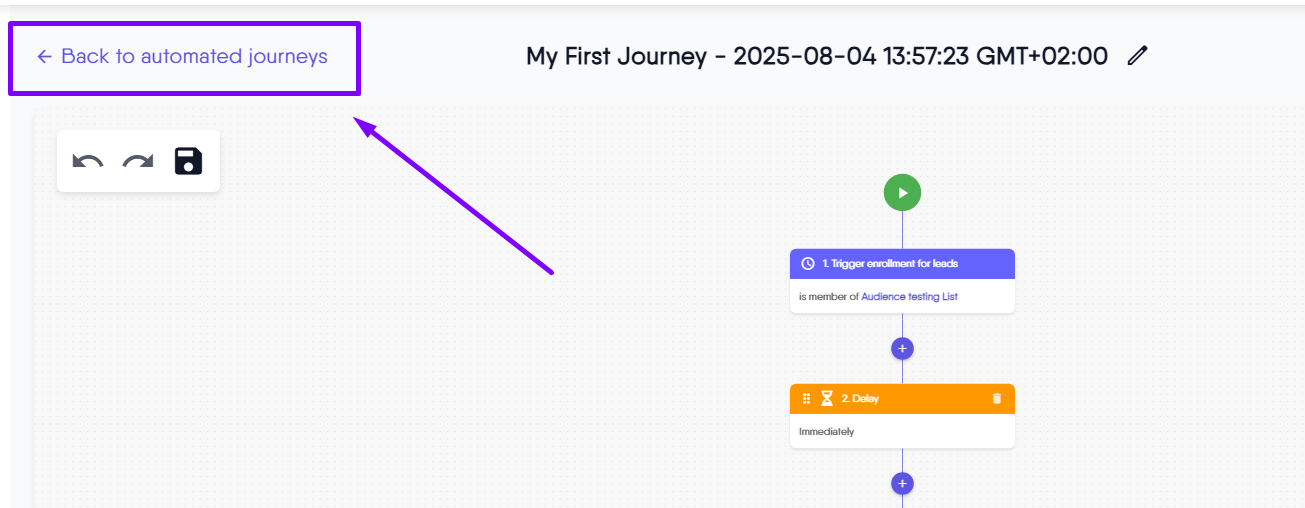Redo the last undone change
The width and height of the screenshot is (1305, 508).
(x=138, y=161)
